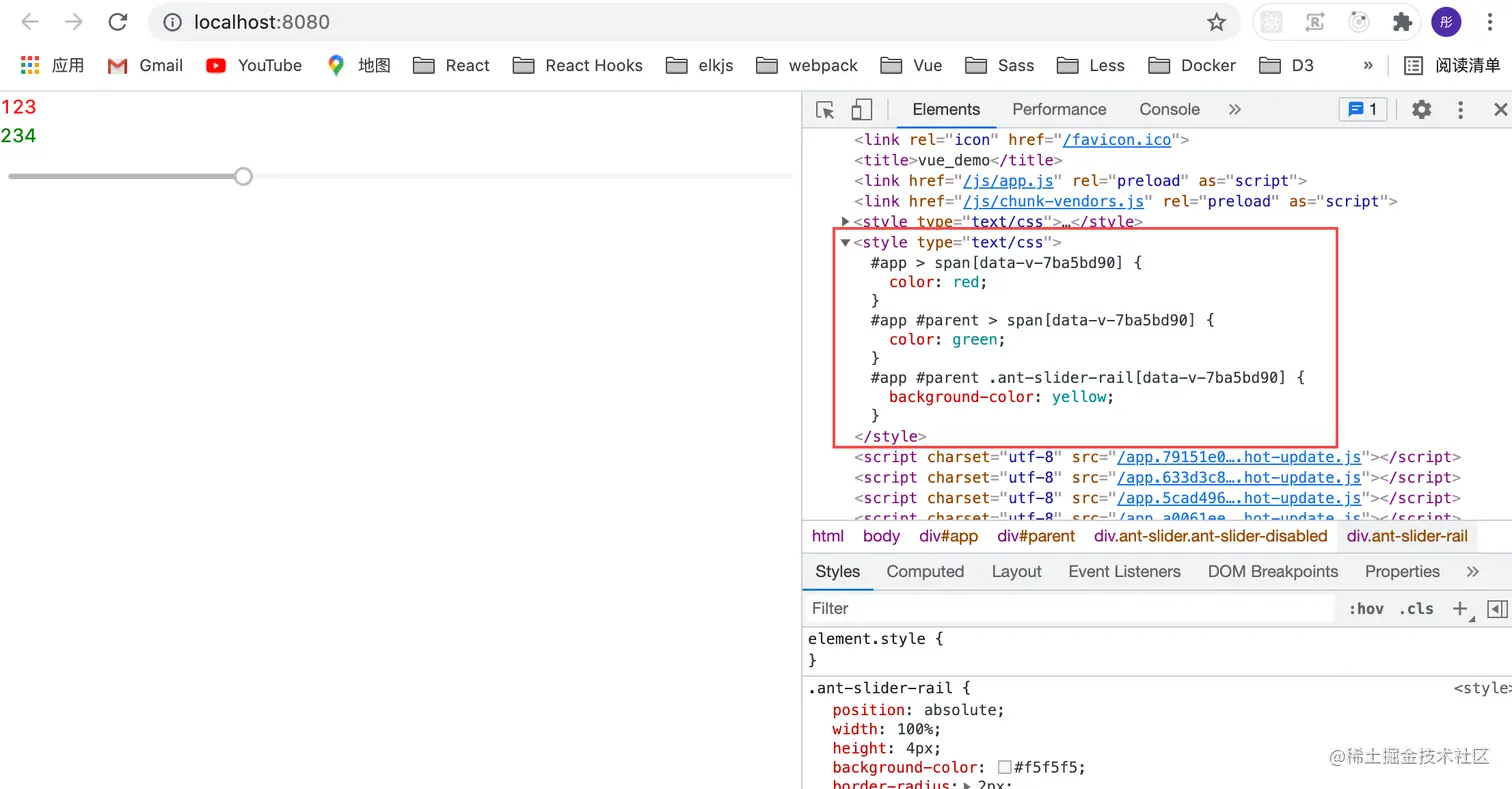This screenshot has width=1512, height=789.
Task: Switch to the Styles pane tab
Action: 838,572
